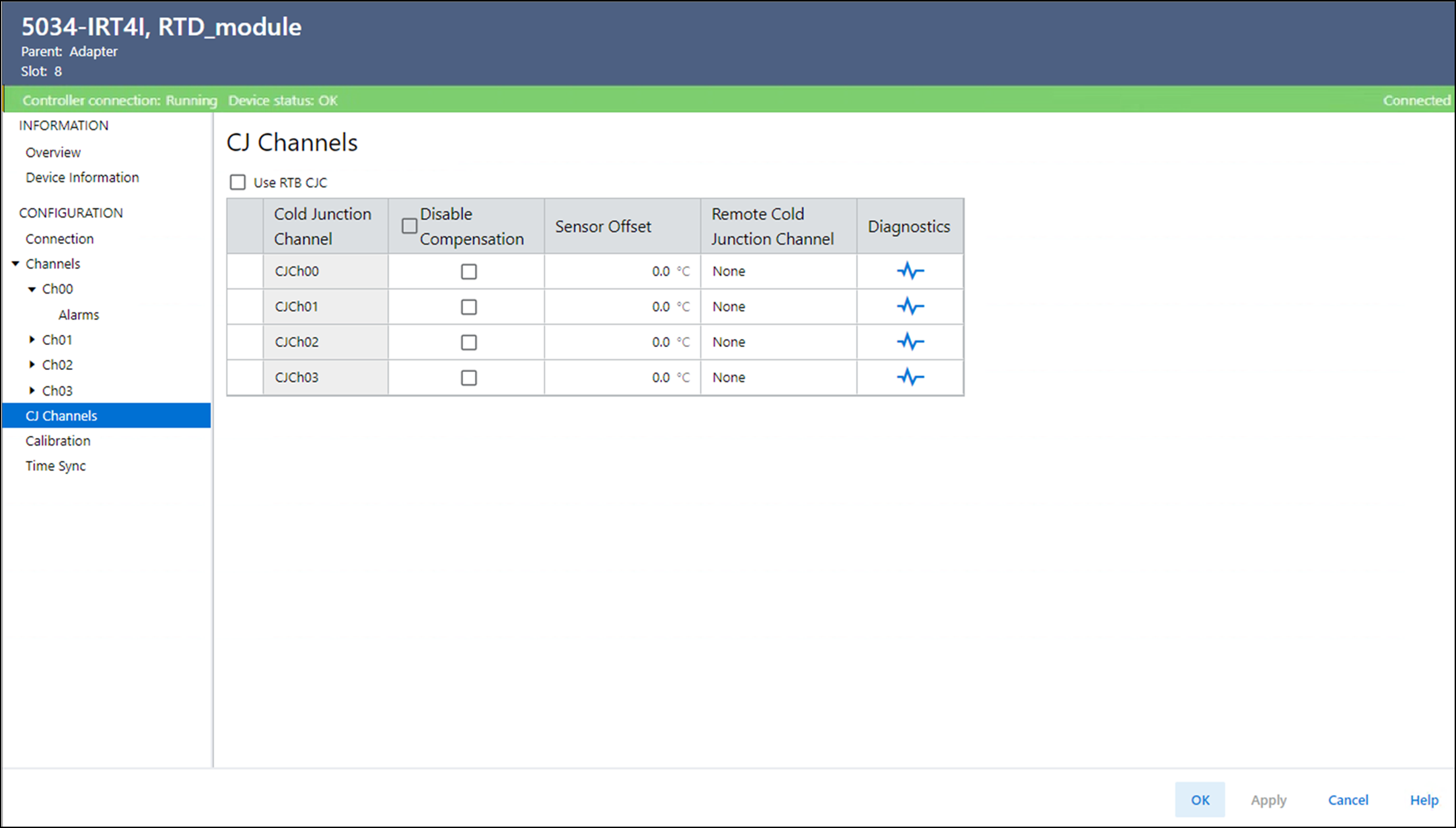Viewport: 1456px width, 828px height.
Task: Select Time Sync in sidebar
Action: [x=56, y=465]
